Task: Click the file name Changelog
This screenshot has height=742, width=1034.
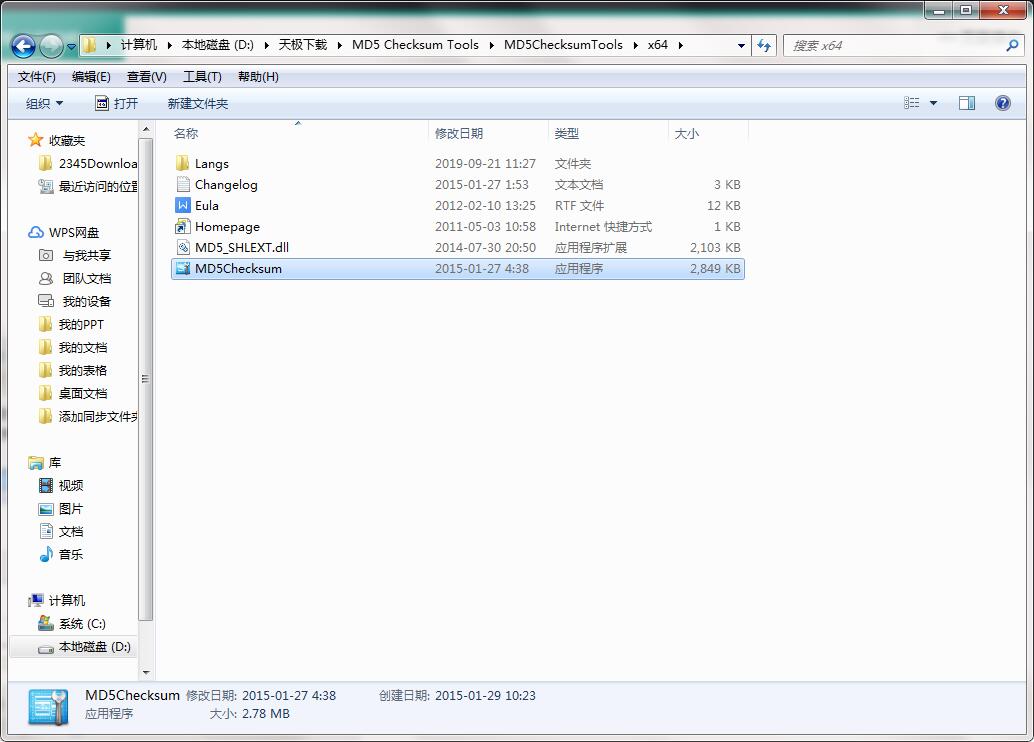Action: pos(226,185)
